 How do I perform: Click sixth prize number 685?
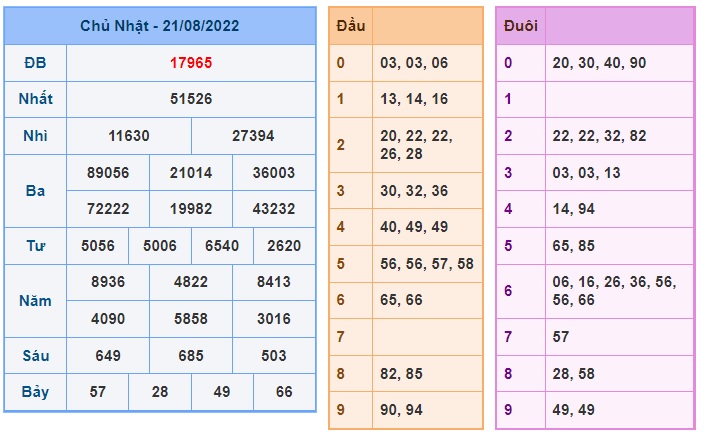[x=191, y=356]
